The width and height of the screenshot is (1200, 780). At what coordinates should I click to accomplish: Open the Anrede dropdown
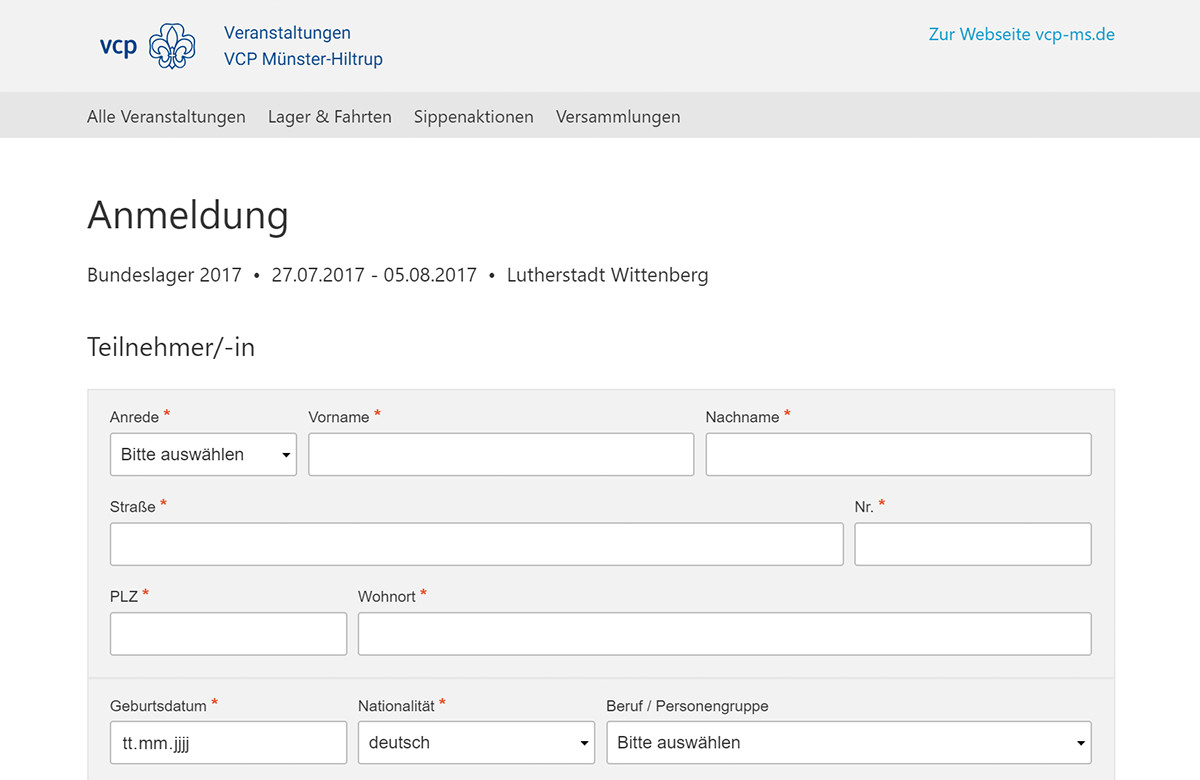tap(203, 454)
